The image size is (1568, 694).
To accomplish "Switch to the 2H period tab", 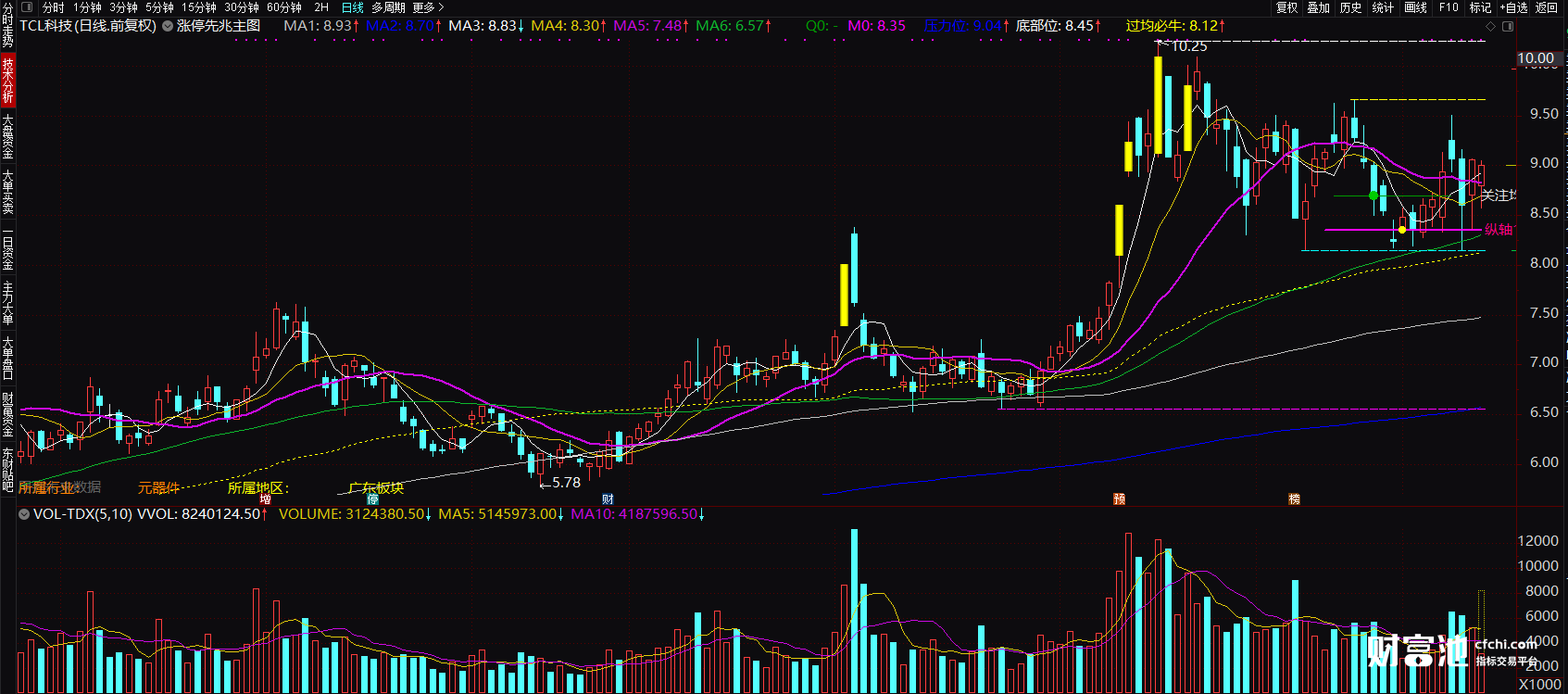I will click(321, 7).
